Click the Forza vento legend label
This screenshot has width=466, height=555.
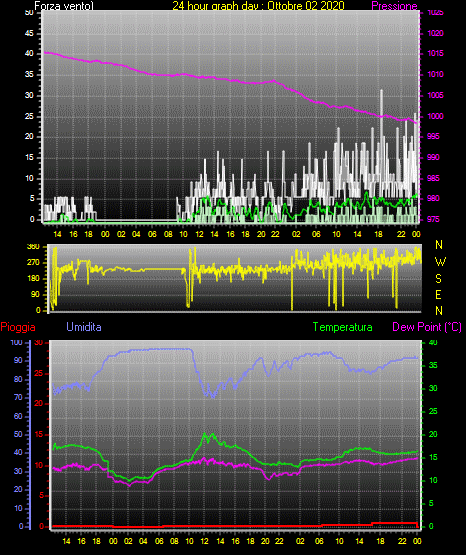pyautogui.click(x=64, y=6)
